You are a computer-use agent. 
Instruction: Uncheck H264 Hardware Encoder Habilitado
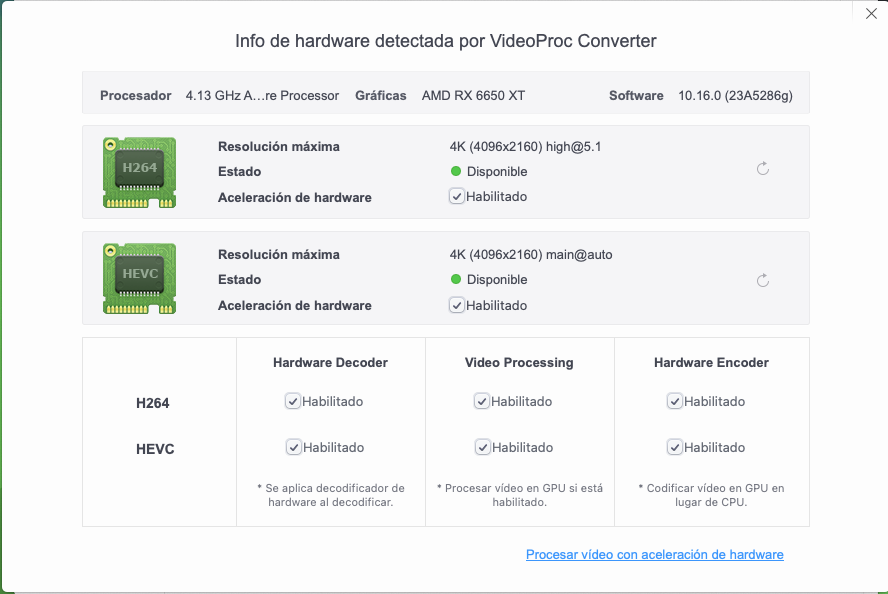pos(674,401)
